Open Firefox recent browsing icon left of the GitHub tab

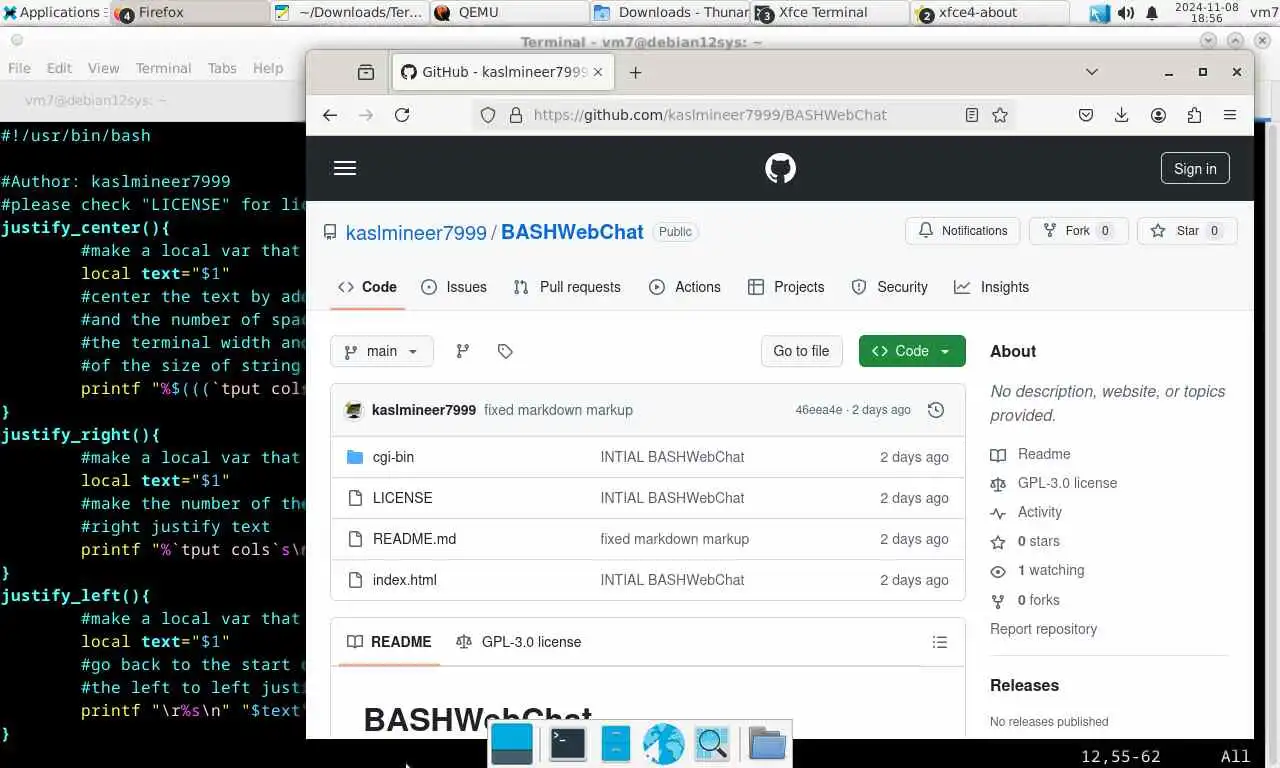click(366, 72)
